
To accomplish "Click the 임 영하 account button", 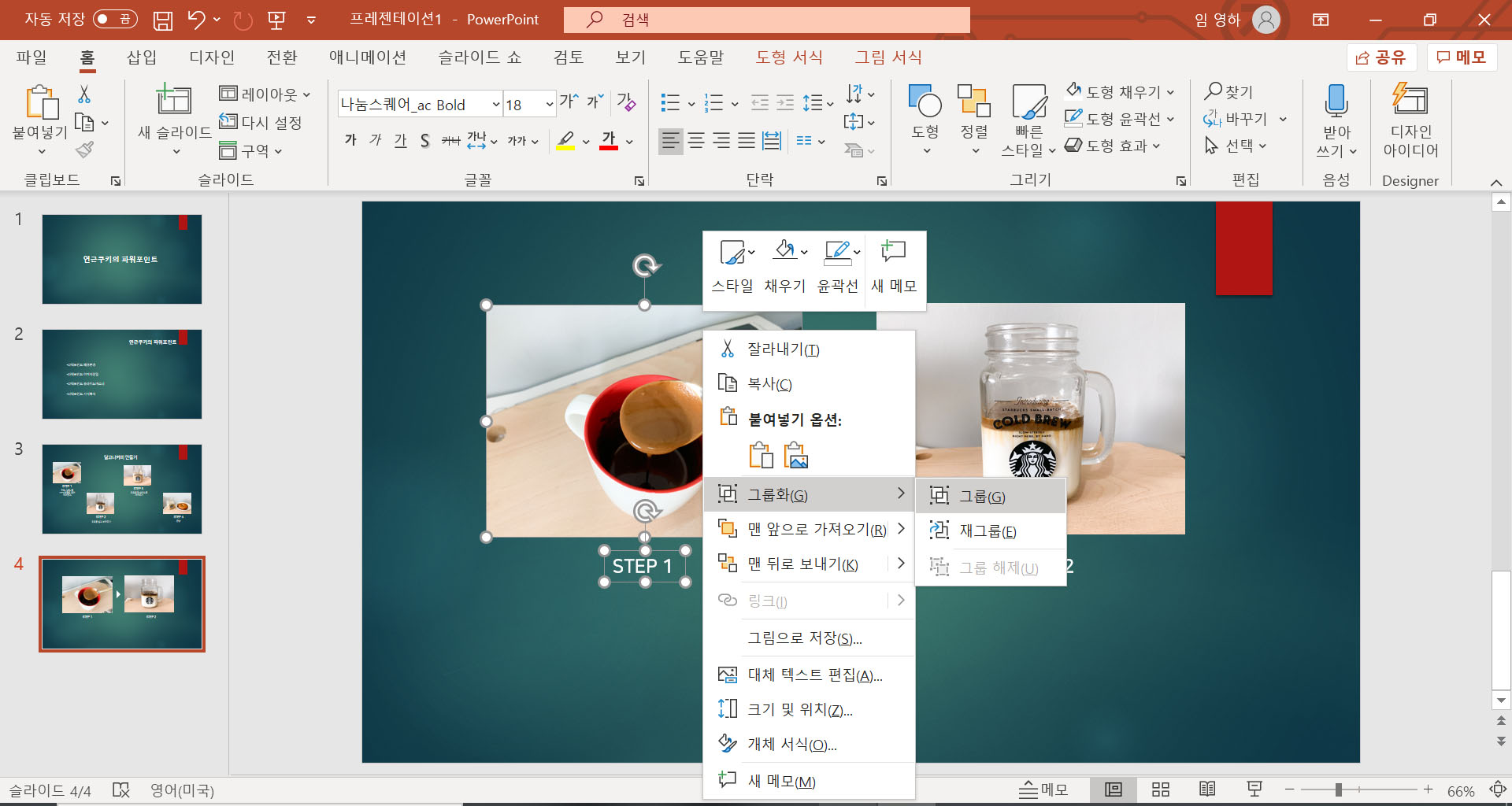I will point(1236,20).
